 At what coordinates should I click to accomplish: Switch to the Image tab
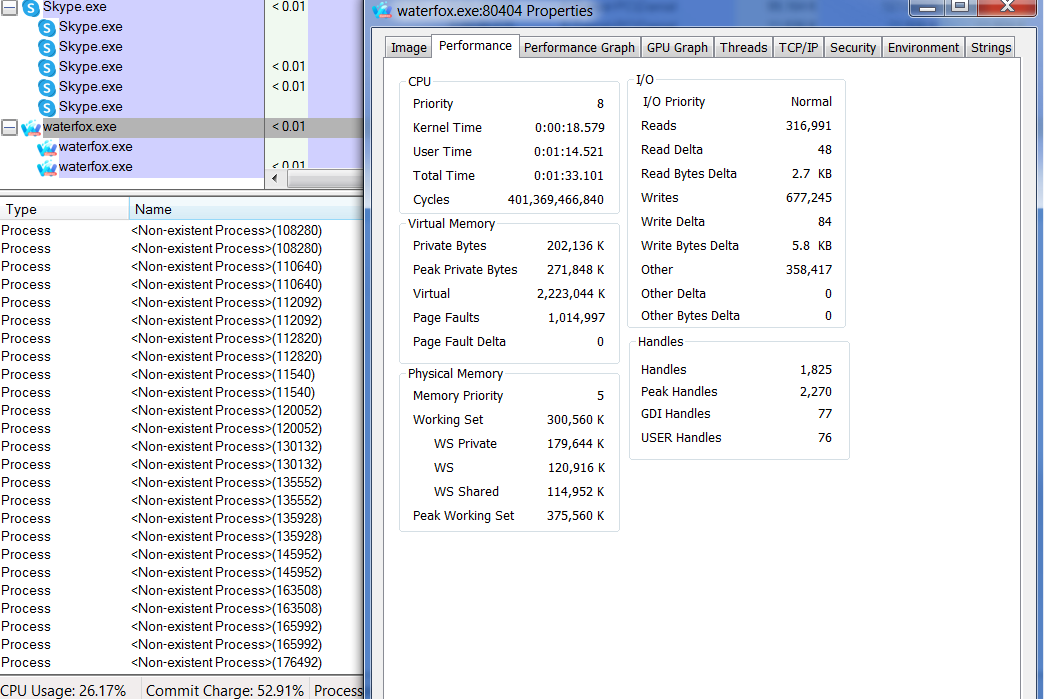pos(408,47)
